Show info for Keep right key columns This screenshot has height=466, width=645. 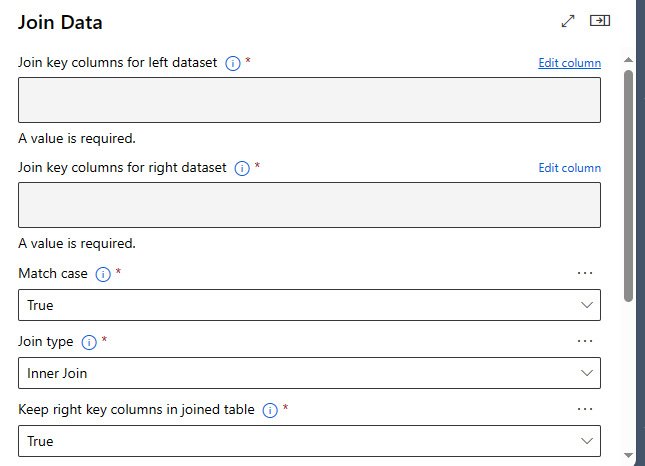tap(270, 410)
